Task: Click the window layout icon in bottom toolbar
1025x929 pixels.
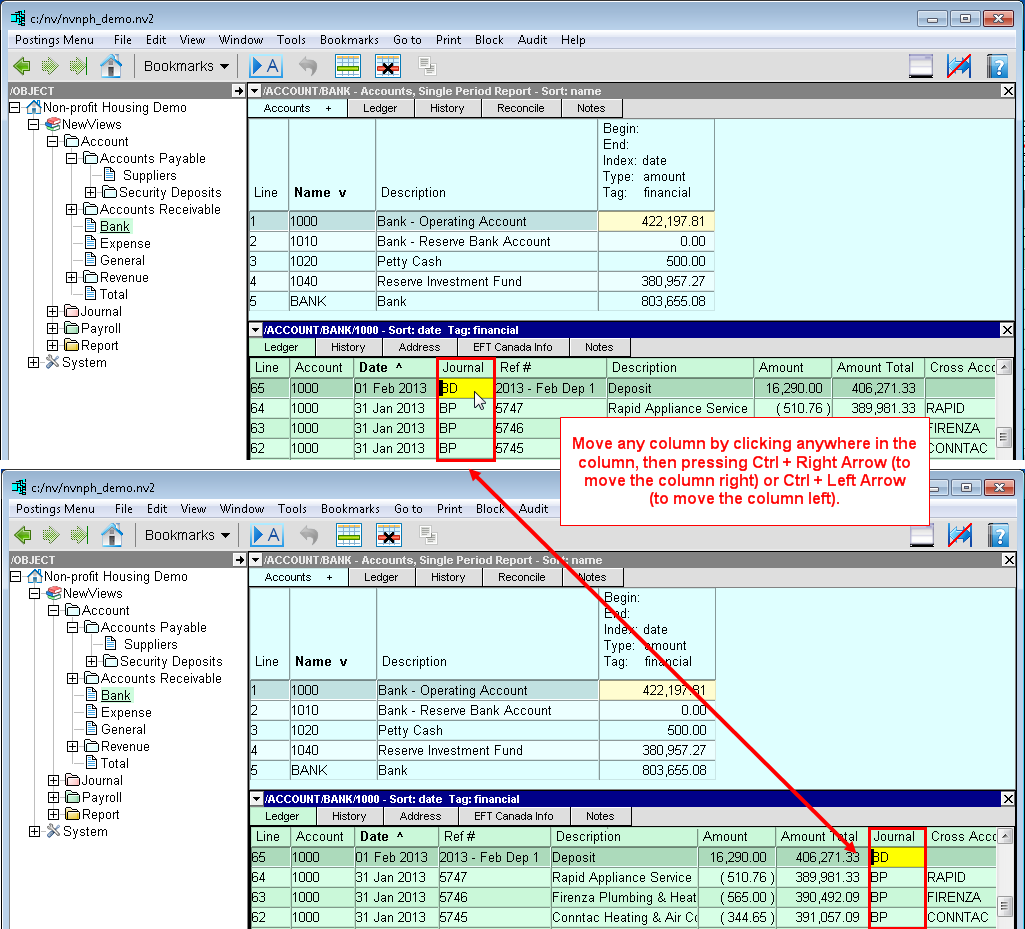Action: 921,535
